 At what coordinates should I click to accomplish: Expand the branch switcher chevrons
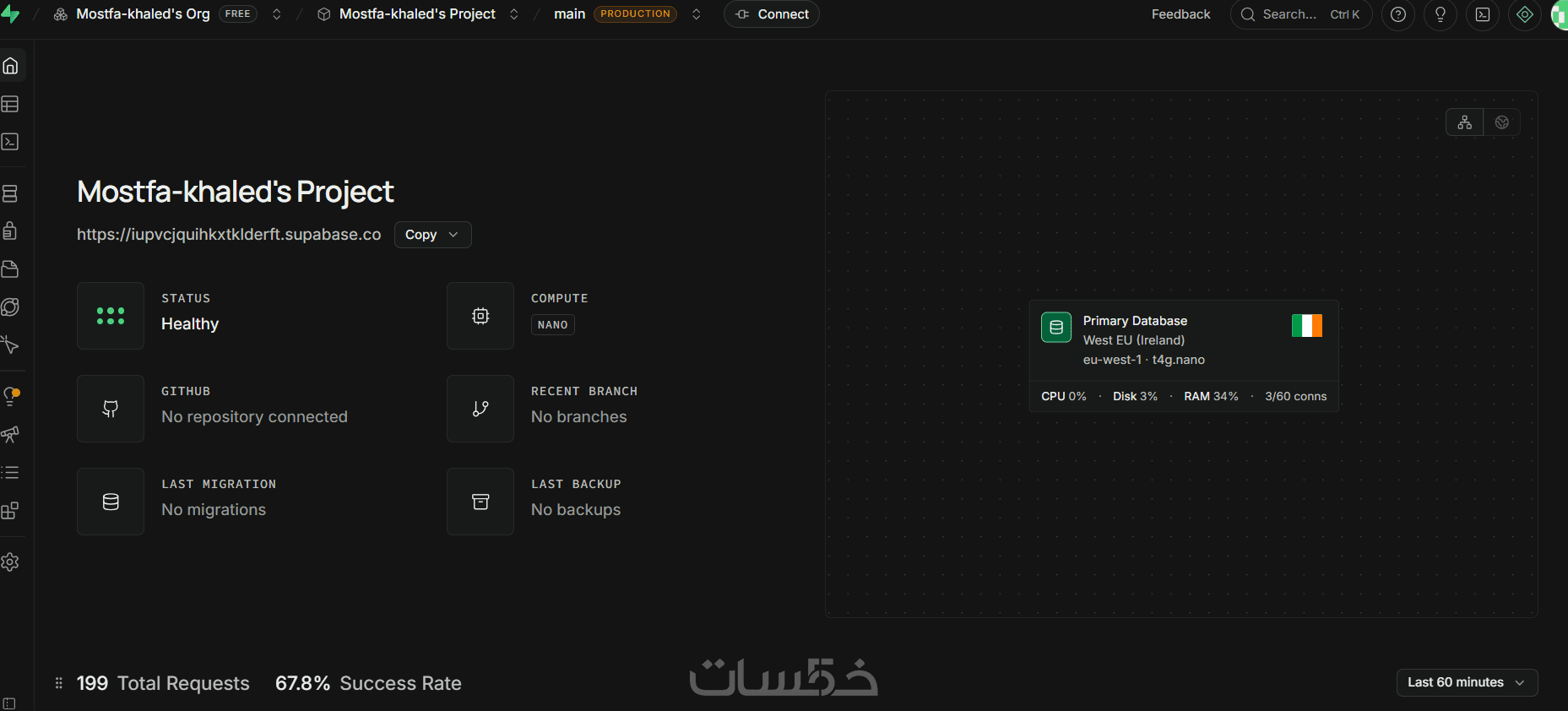697,14
